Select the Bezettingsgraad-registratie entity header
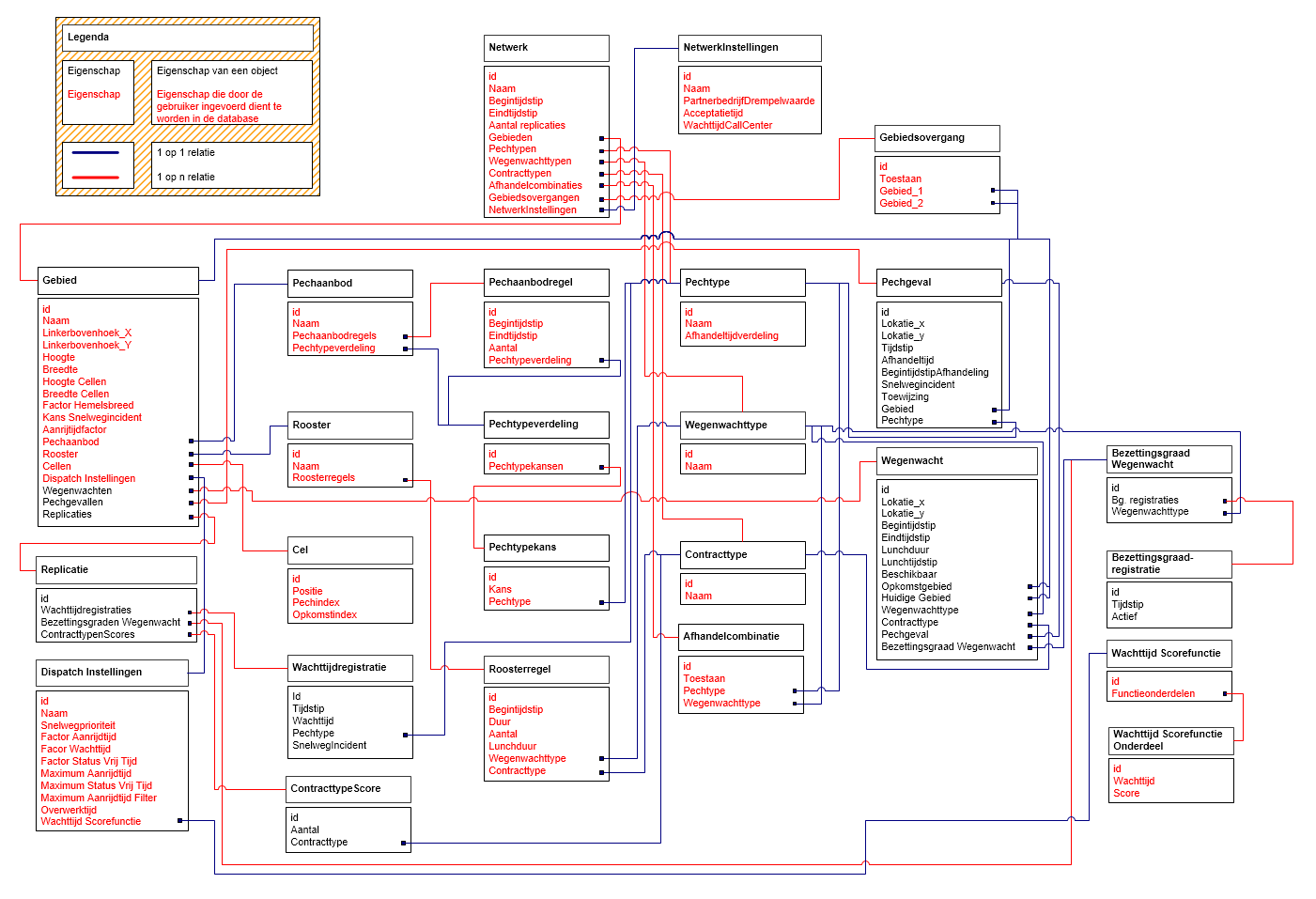The height and width of the screenshot is (899, 1316). (1169, 564)
